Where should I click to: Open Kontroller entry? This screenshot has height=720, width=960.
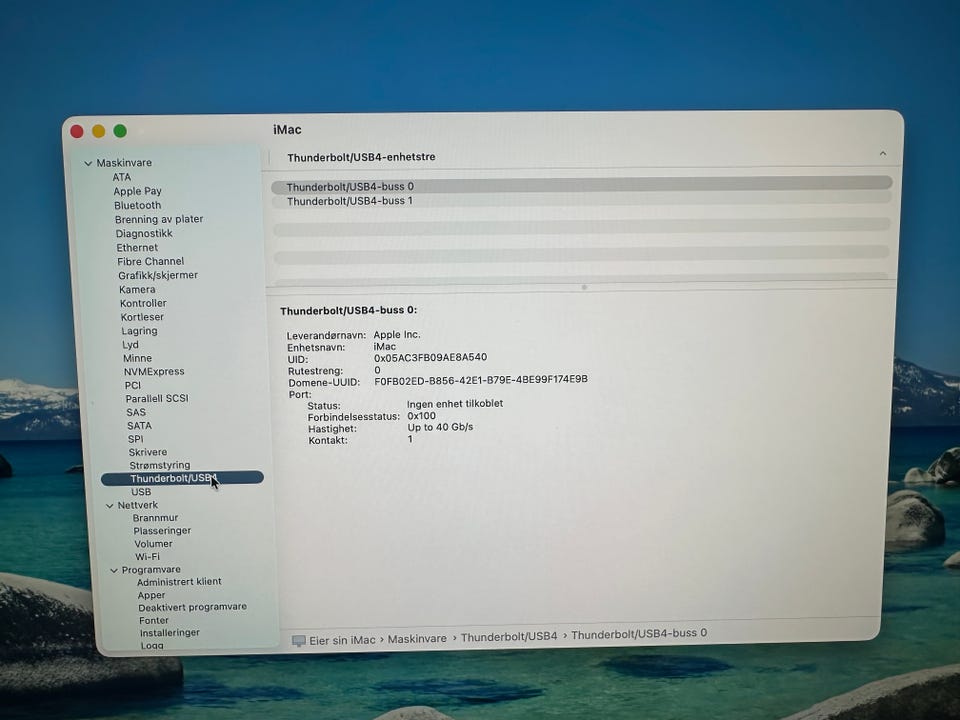(143, 303)
